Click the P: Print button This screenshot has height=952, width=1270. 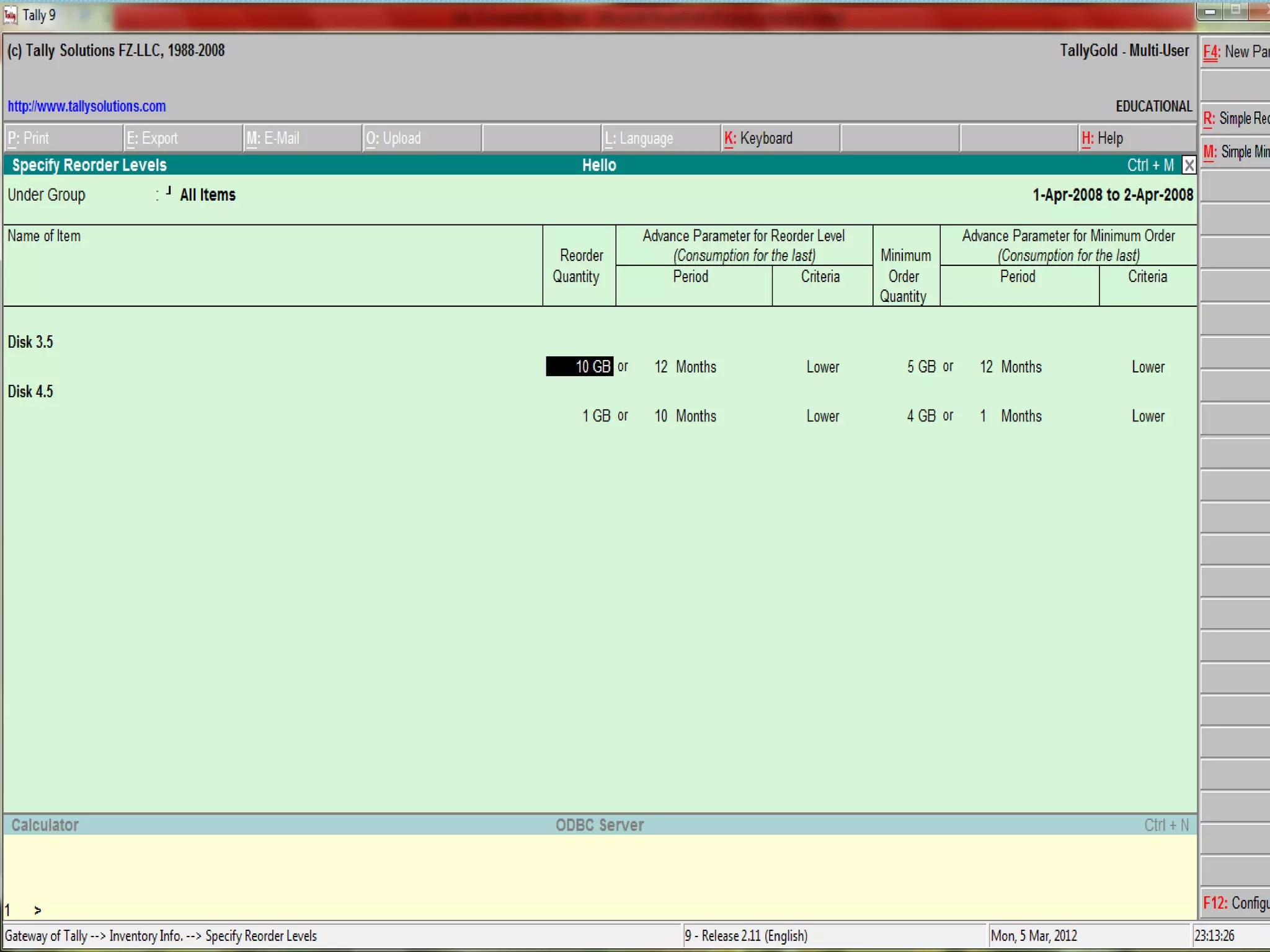[64, 138]
